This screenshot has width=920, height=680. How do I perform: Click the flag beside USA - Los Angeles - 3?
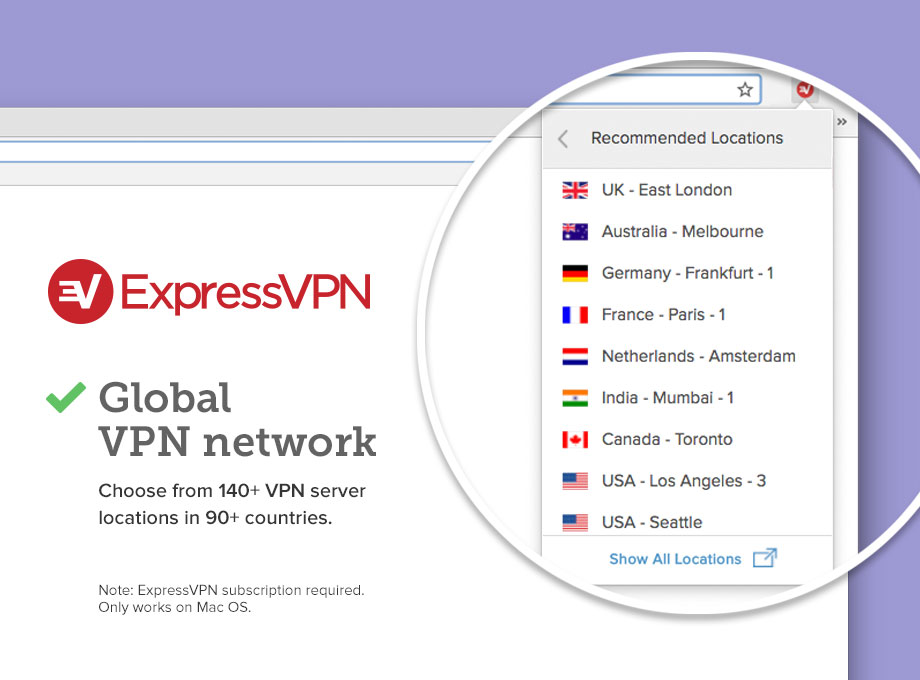coord(575,481)
